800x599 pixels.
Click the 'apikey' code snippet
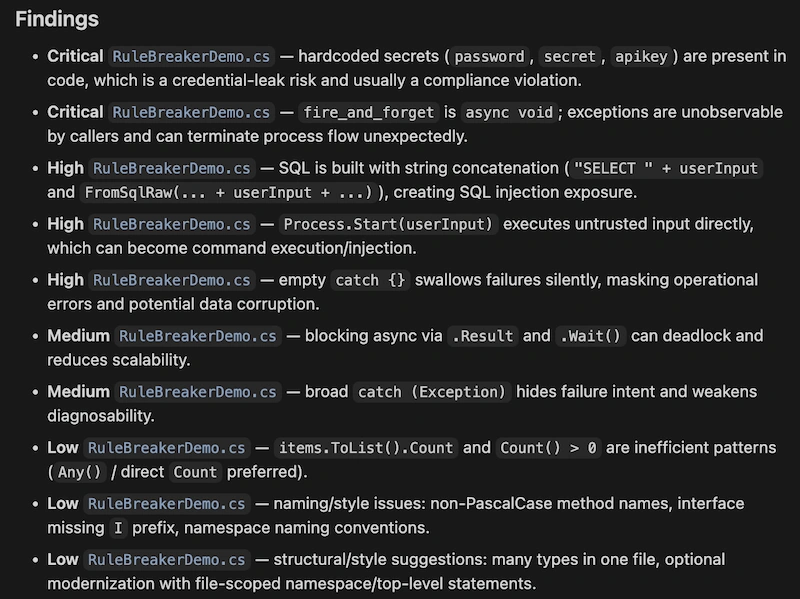click(x=641, y=56)
